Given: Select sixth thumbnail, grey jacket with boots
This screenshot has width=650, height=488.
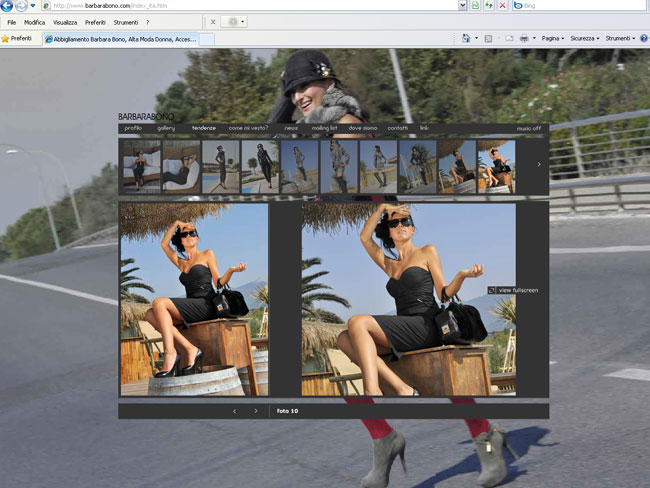Looking at the screenshot, I should pyautogui.click(x=339, y=167).
